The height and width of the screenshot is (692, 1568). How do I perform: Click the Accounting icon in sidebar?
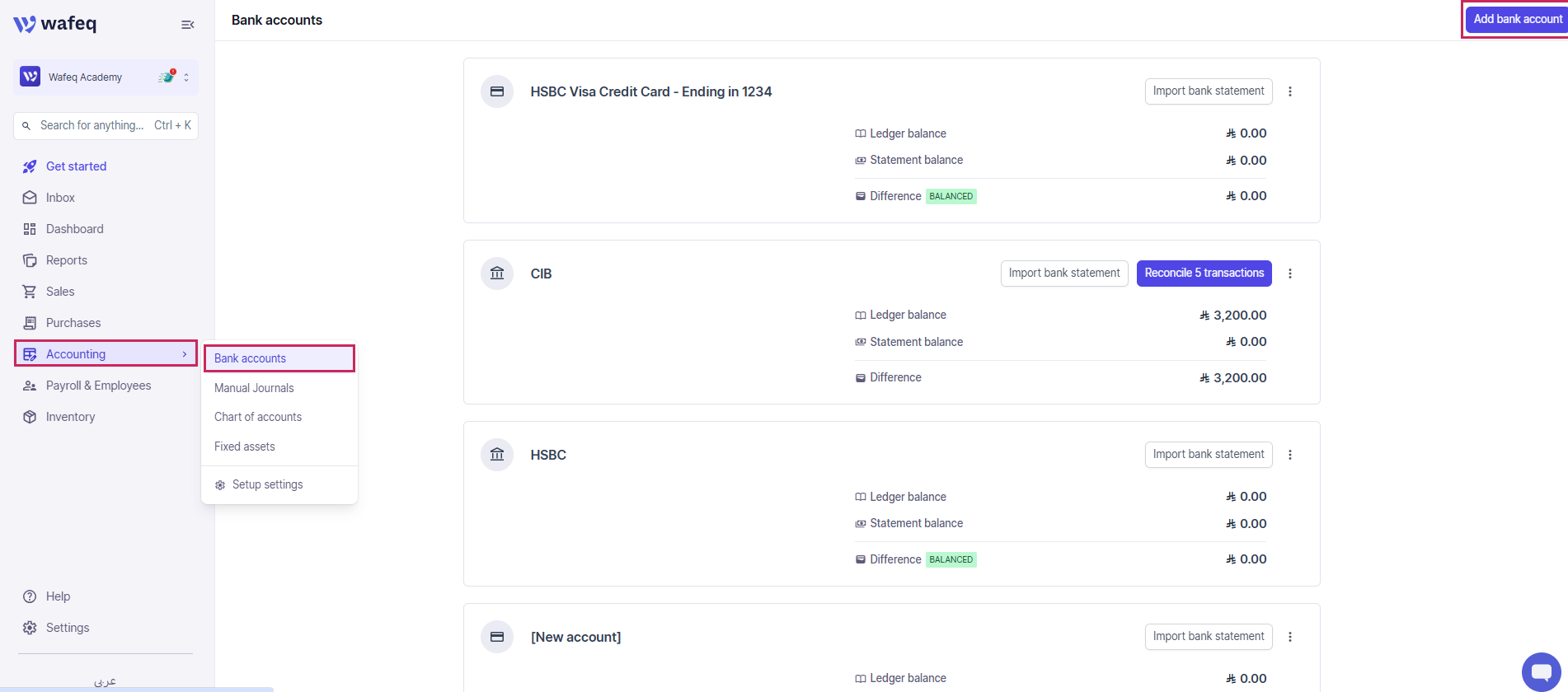pyautogui.click(x=30, y=354)
